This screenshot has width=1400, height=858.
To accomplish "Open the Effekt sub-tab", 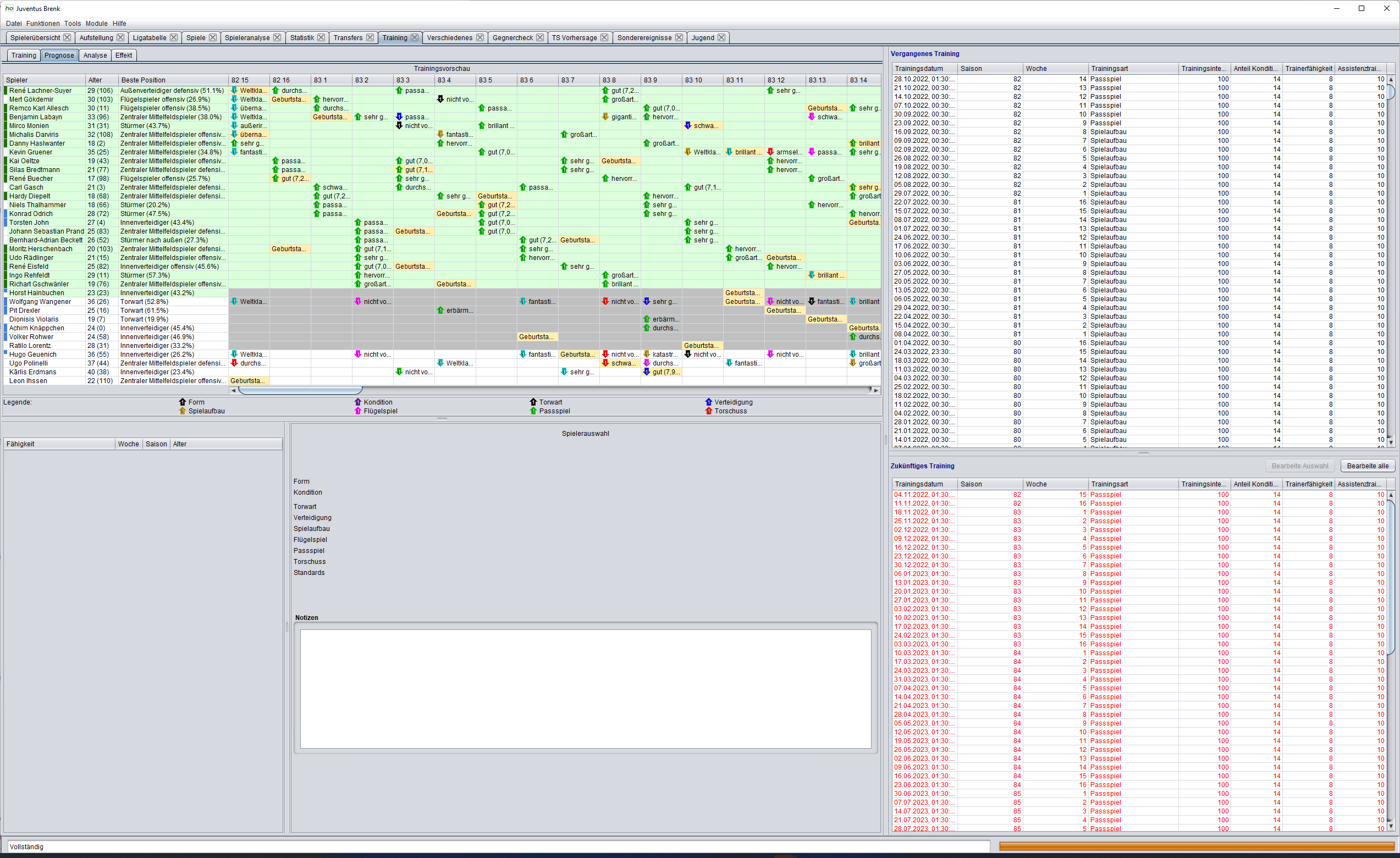I will click(x=123, y=55).
